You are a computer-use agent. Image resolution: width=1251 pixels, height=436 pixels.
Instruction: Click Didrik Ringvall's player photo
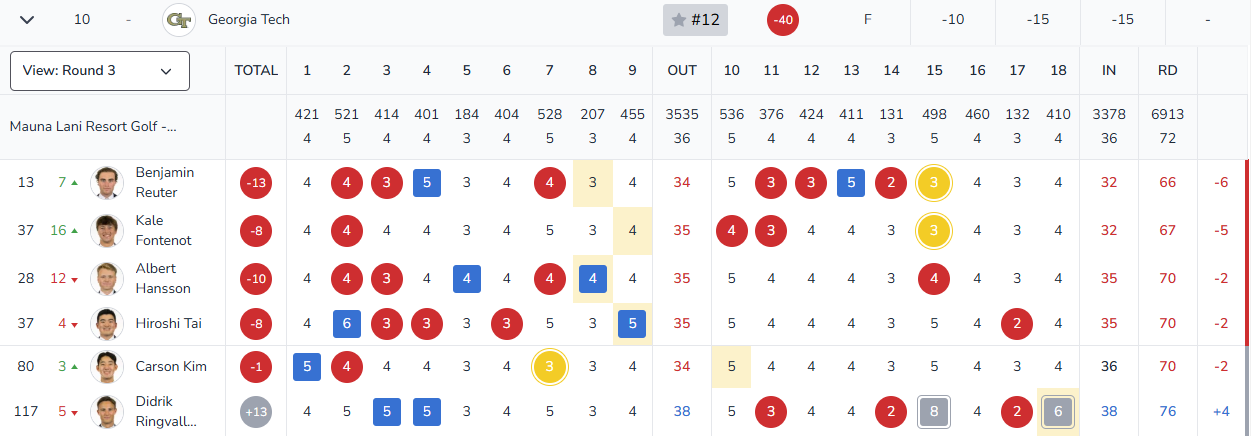click(x=106, y=412)
